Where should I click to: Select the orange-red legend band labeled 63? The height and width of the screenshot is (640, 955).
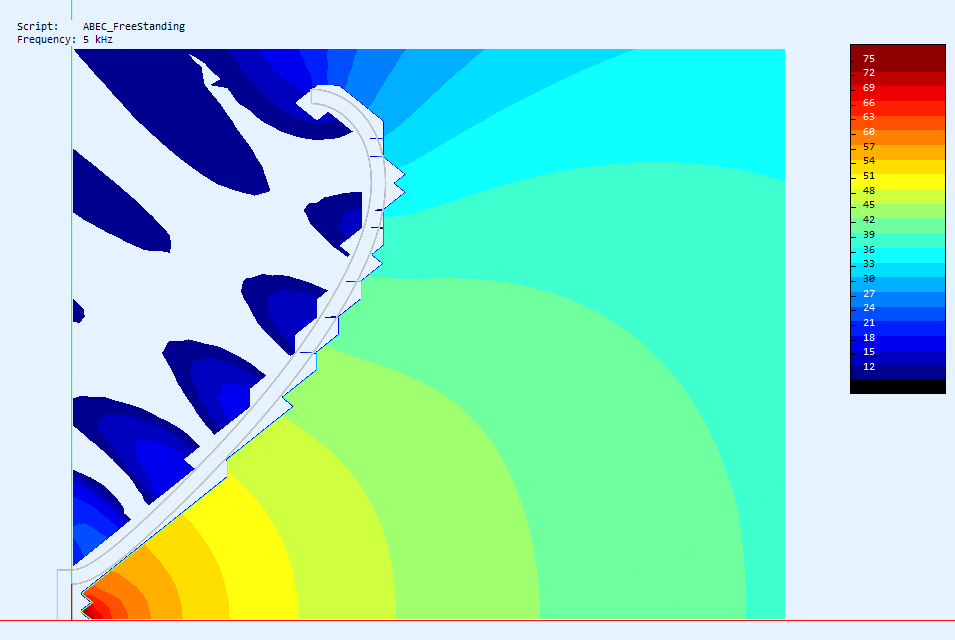tap(898, 123)
